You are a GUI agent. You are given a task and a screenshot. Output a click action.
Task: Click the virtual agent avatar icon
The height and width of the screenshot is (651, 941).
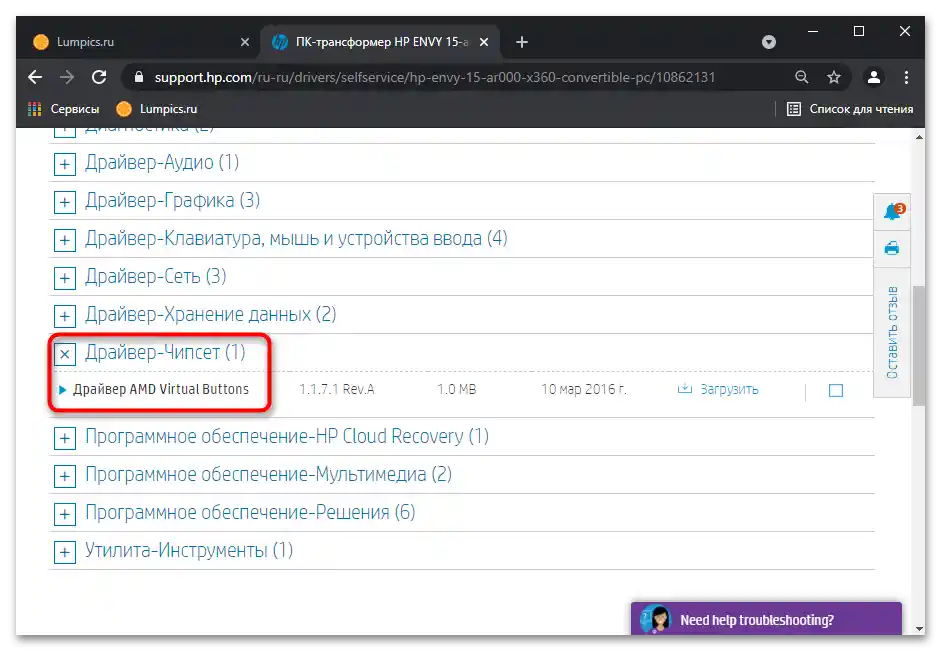(655, 619)
